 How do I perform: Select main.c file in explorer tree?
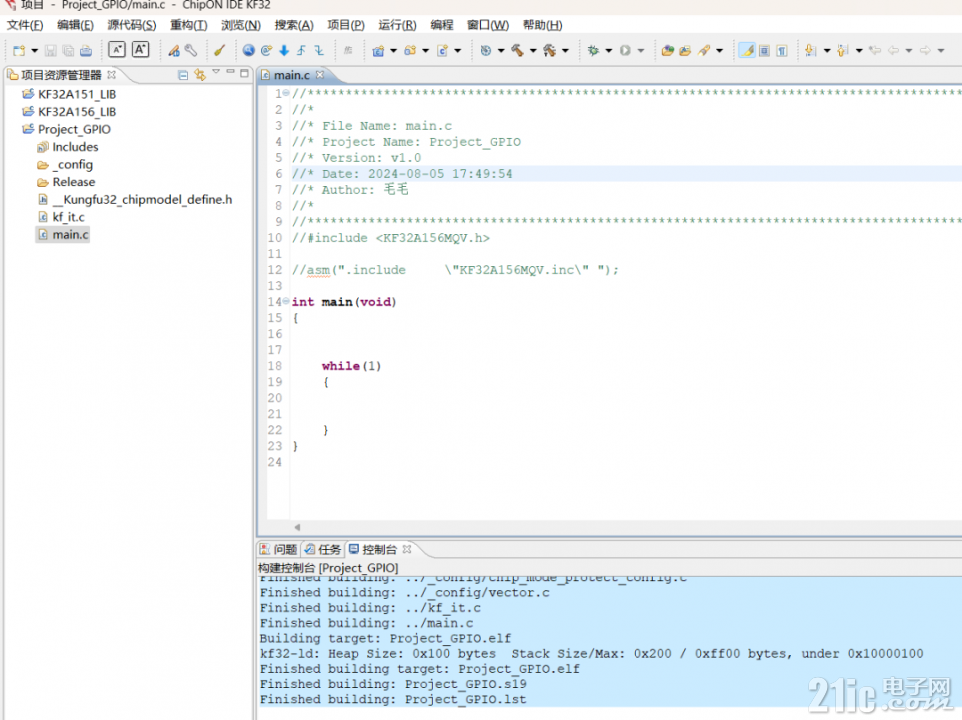point(63,235)
